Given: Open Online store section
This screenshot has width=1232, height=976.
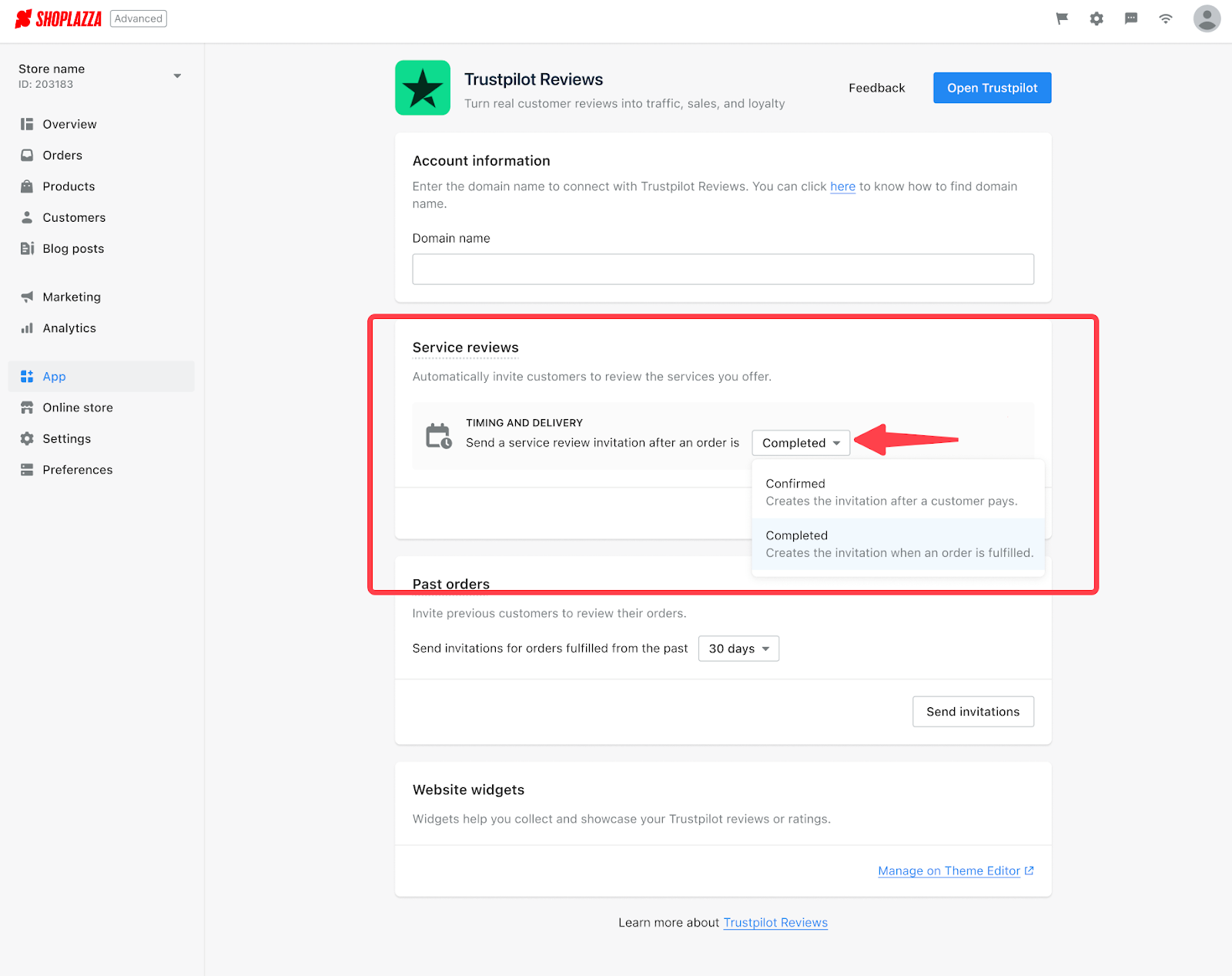Looking at the screenshot, I should [x=78, y=408].
